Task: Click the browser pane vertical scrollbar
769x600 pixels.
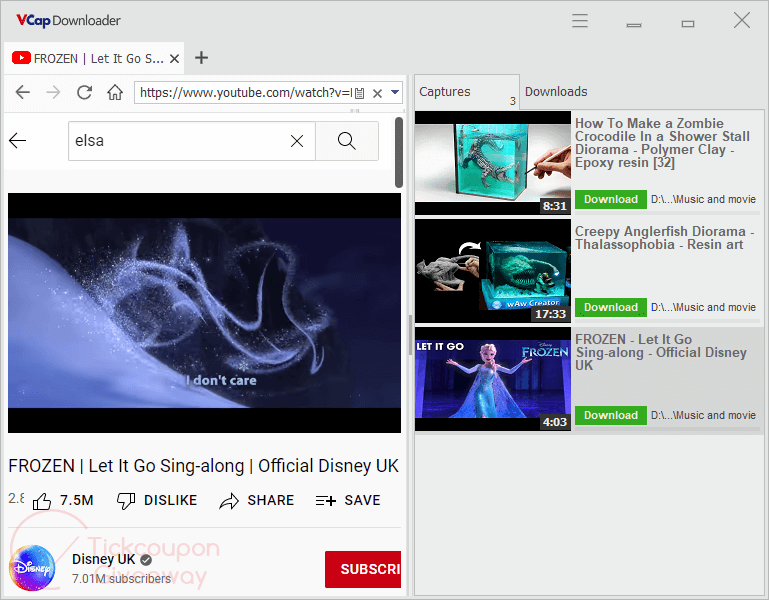Action: (399, 152)
